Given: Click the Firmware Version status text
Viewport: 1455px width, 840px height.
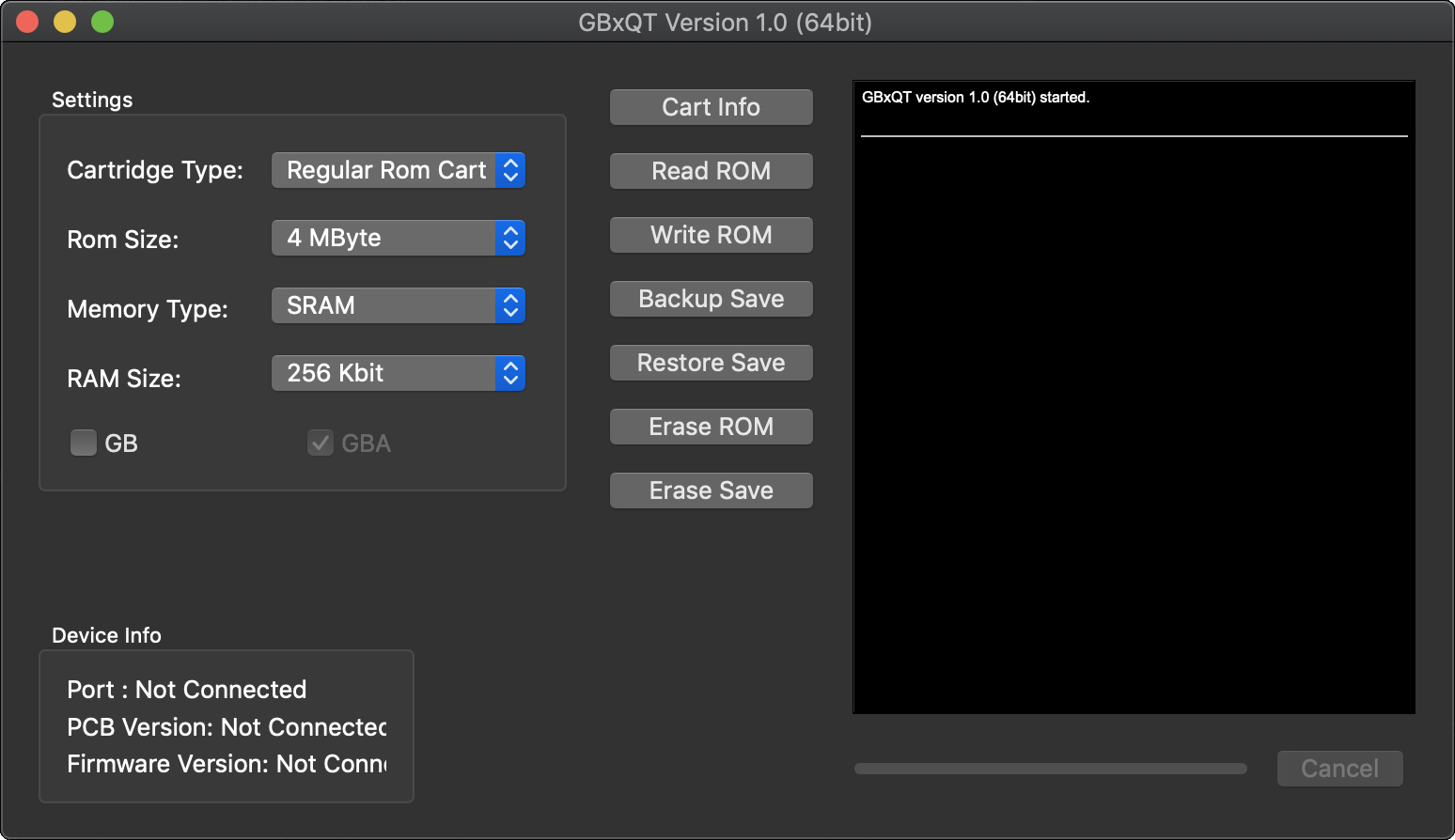Looking at the screenshot, I should point(227,764).
